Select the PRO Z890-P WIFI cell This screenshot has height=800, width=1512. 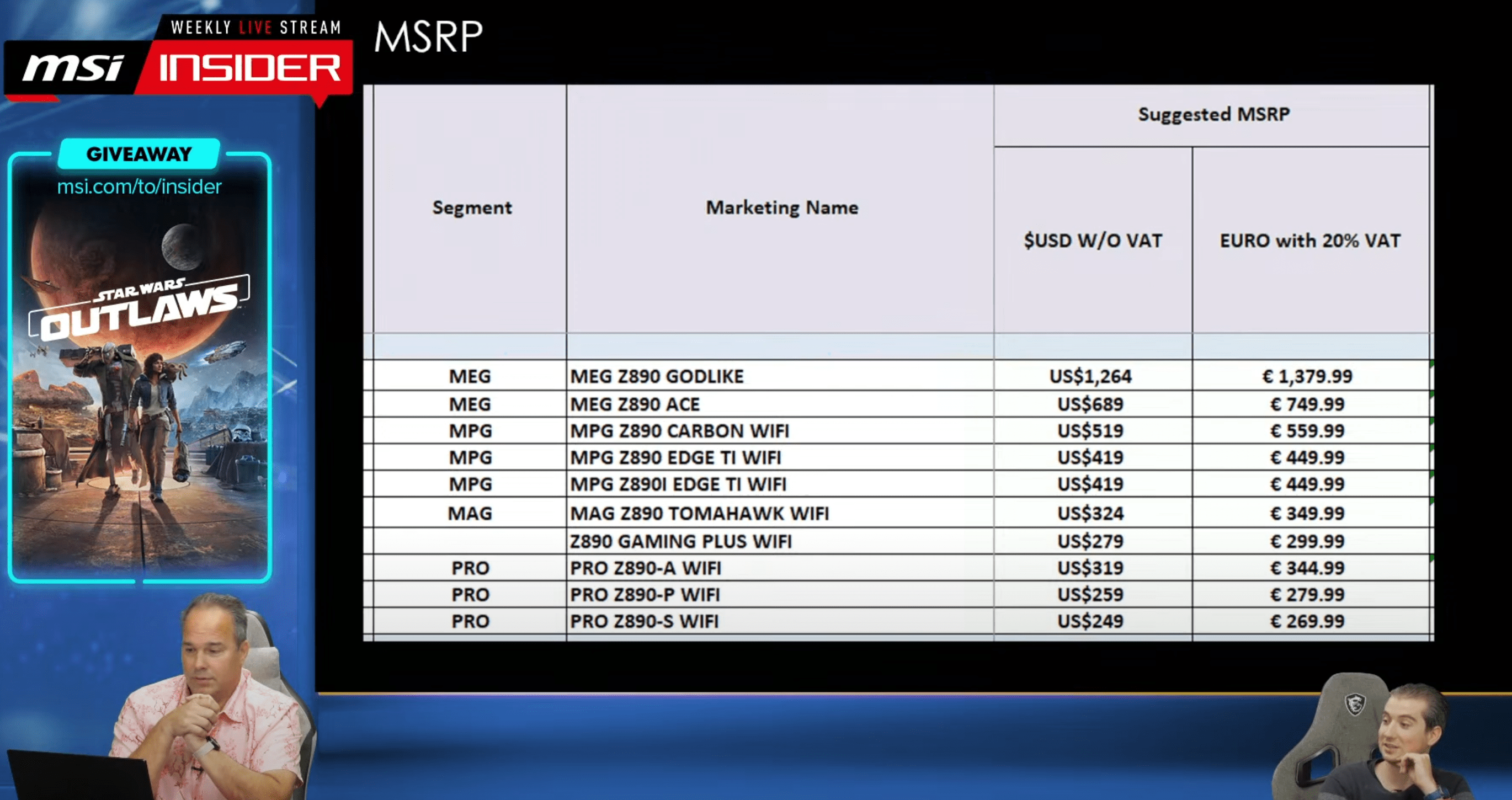tap(780, 595)
